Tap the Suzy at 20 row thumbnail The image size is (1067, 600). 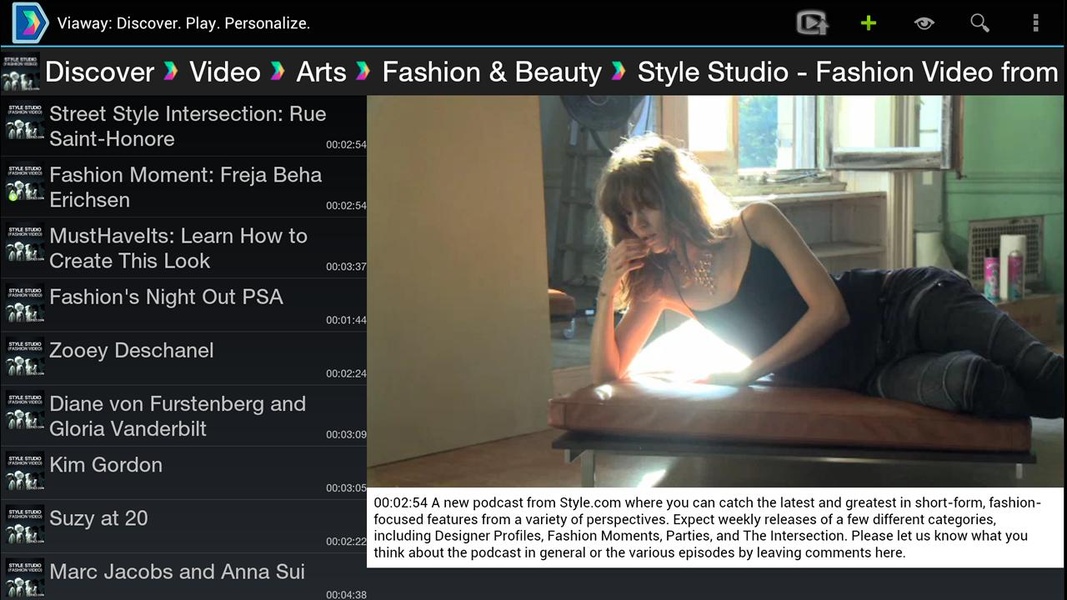[24, 524]
